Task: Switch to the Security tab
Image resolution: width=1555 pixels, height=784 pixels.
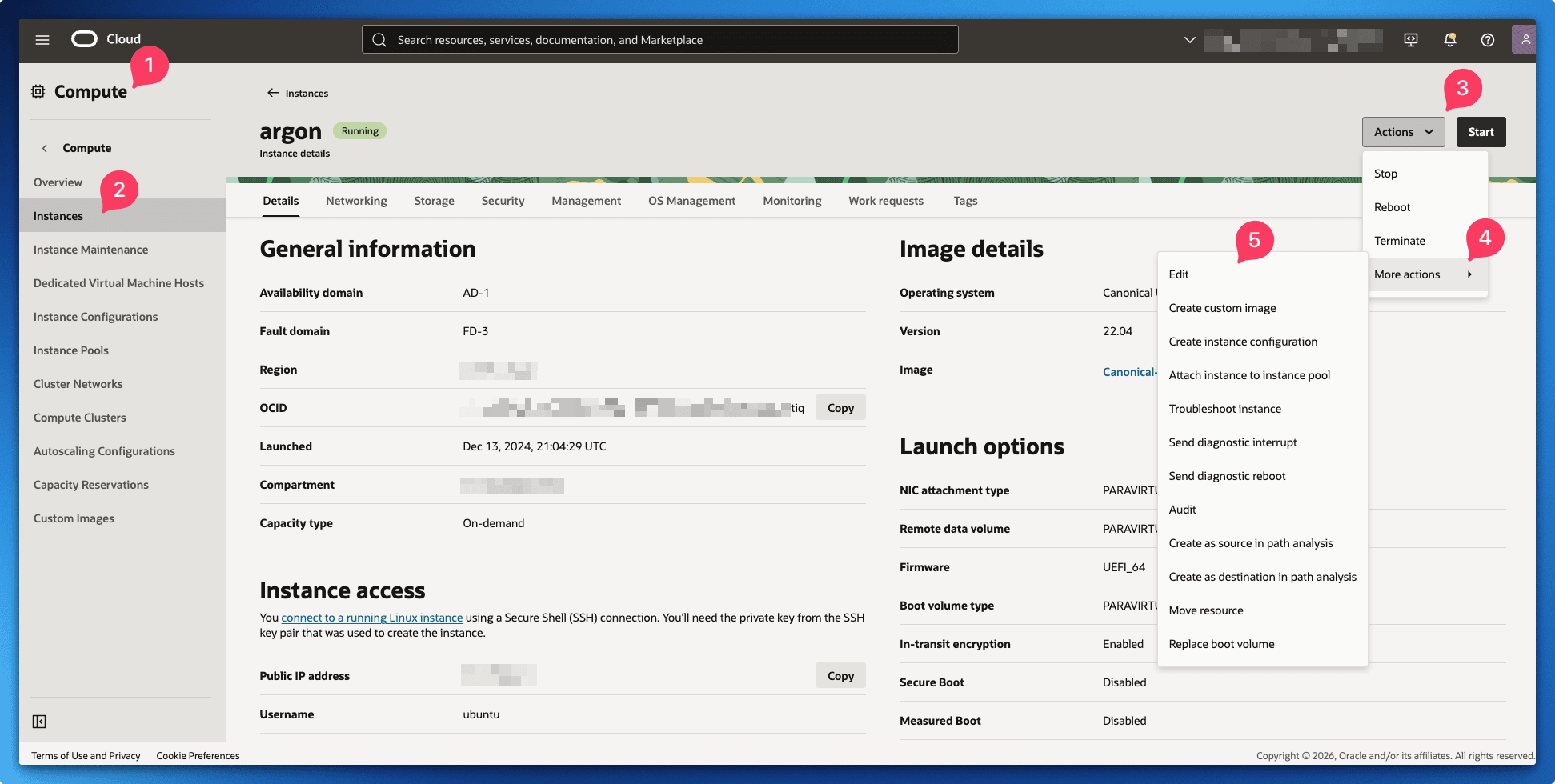Action: tap(503, 201)
